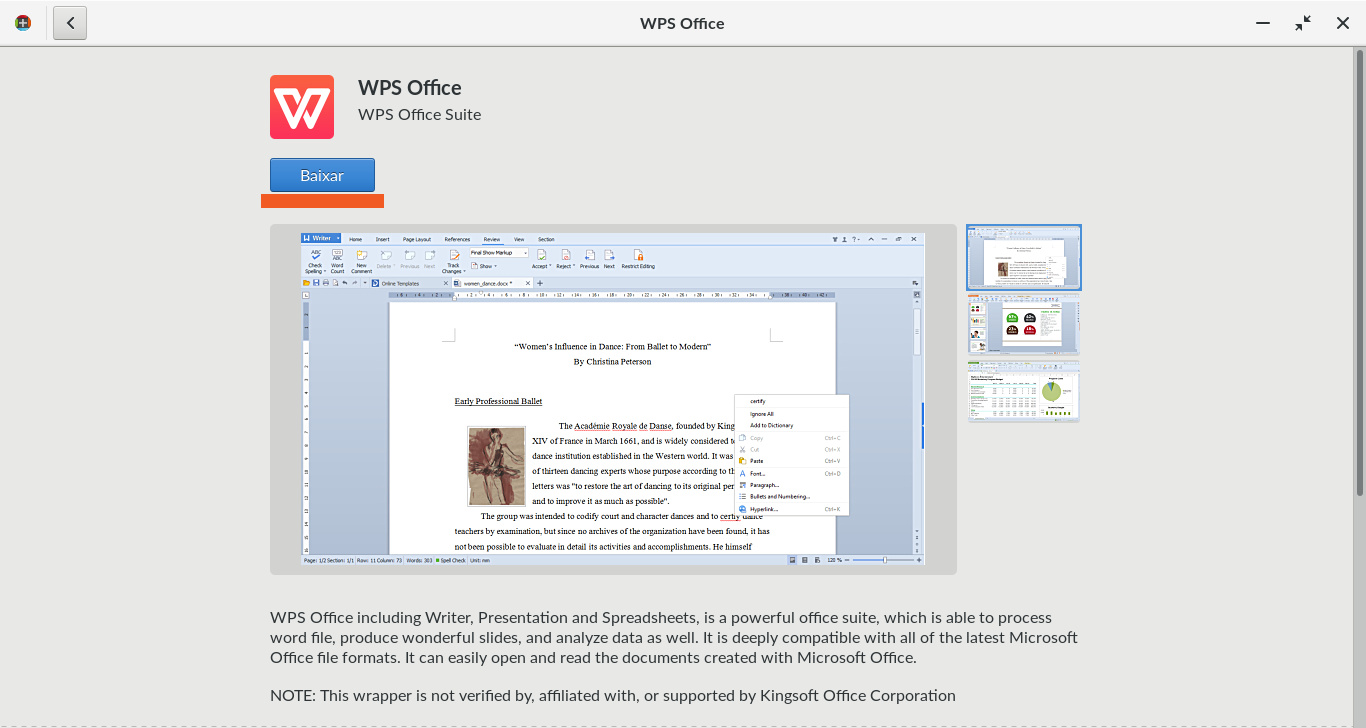This screenshot has width=1366, height=728.
Task: Go back using the header back arrow
Action: [x=70, y=23]
